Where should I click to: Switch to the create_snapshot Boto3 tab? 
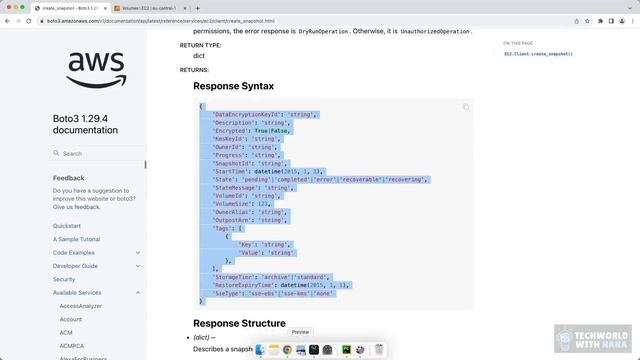[70, 8]
